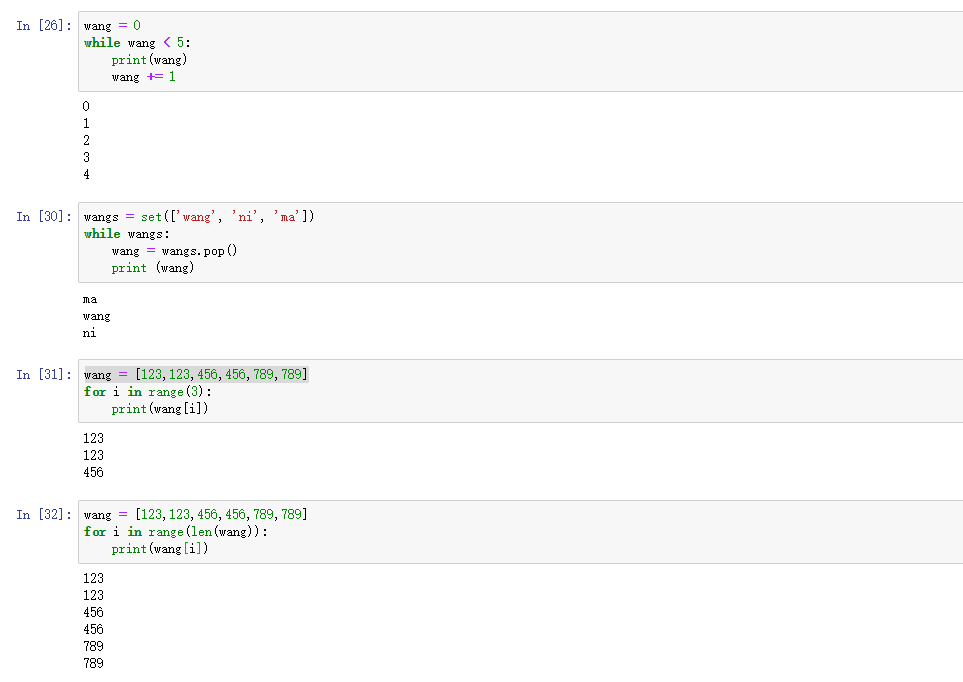The height and width of the screenshot is (682, 963).
Task: Click the '456' output of cell 31
Action: tap(93, 473)
